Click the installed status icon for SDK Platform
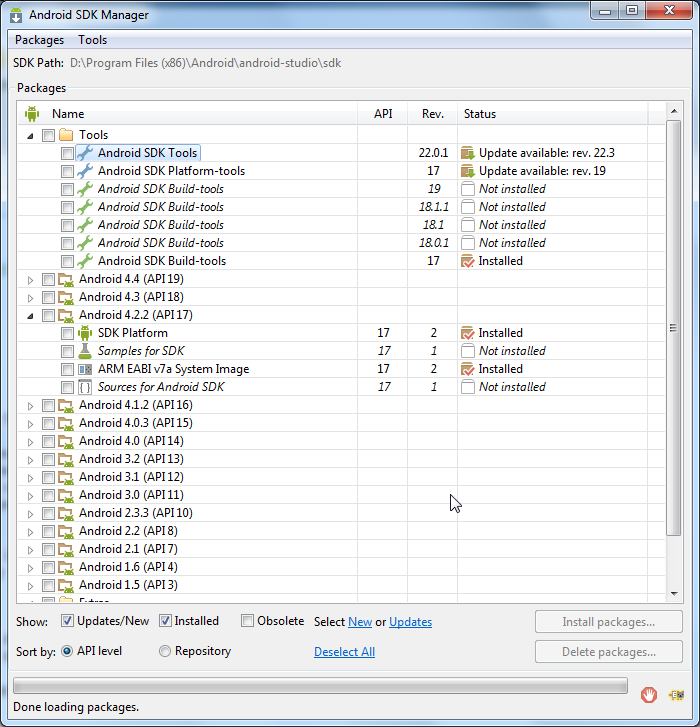Viewport: 700px width, 727px height. [x=468, y=333]
